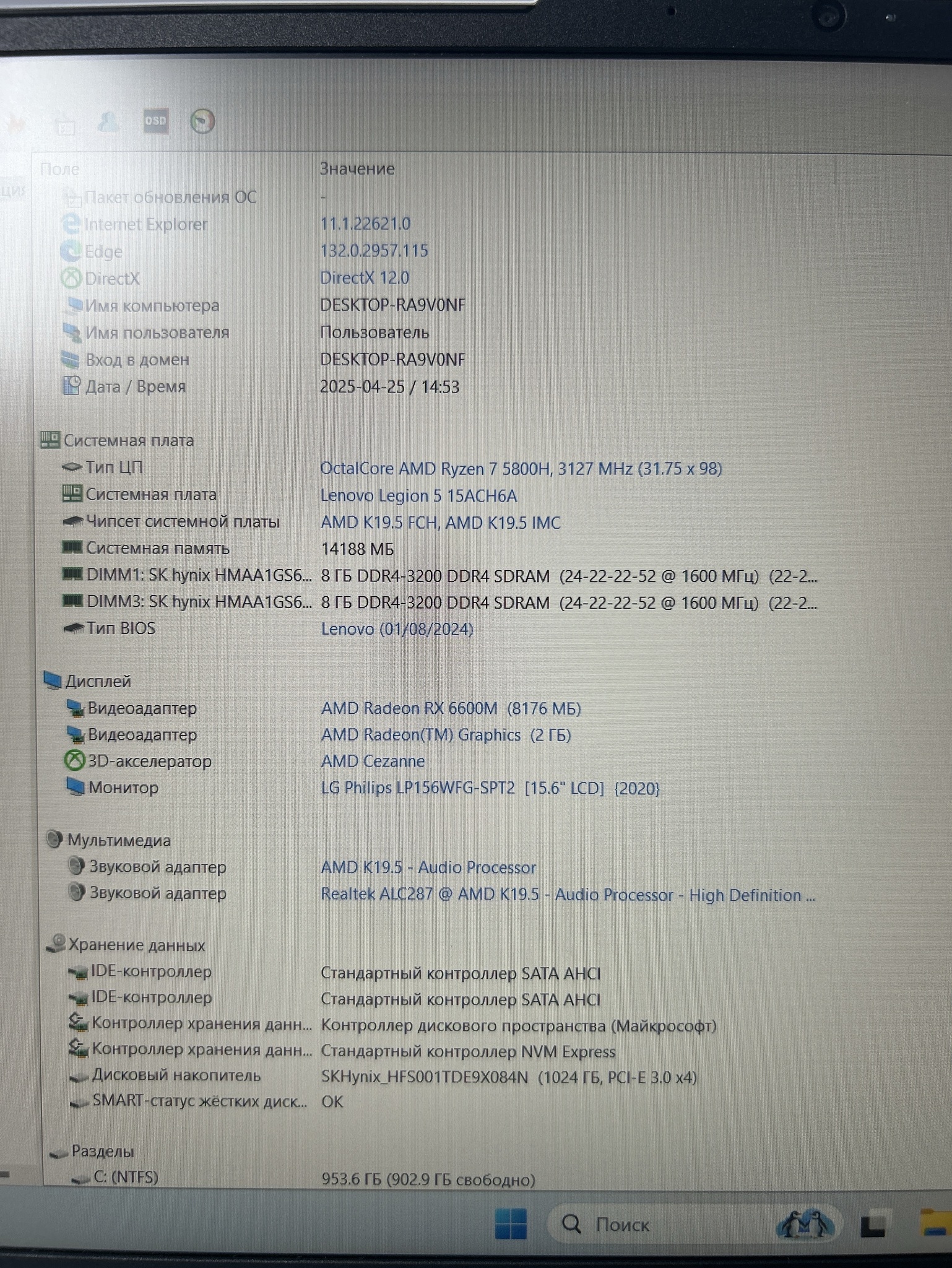
Task: Click the speaker icon of the Мультимедиа group
Action: pyautogui.click(x=54, y=840)
